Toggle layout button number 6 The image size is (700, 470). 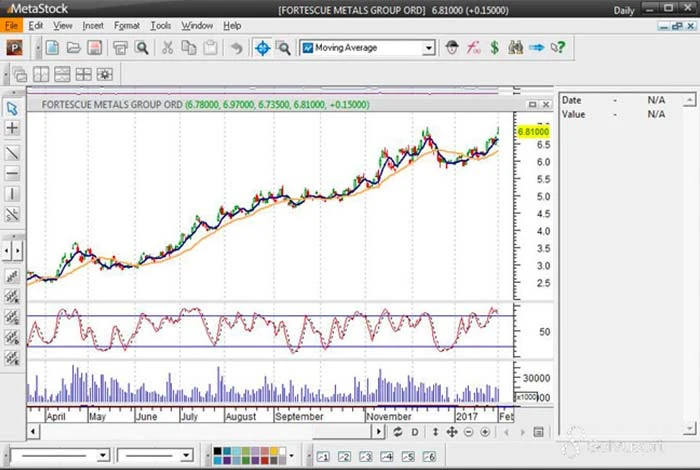pyautogui.click(x=428, y=456)
